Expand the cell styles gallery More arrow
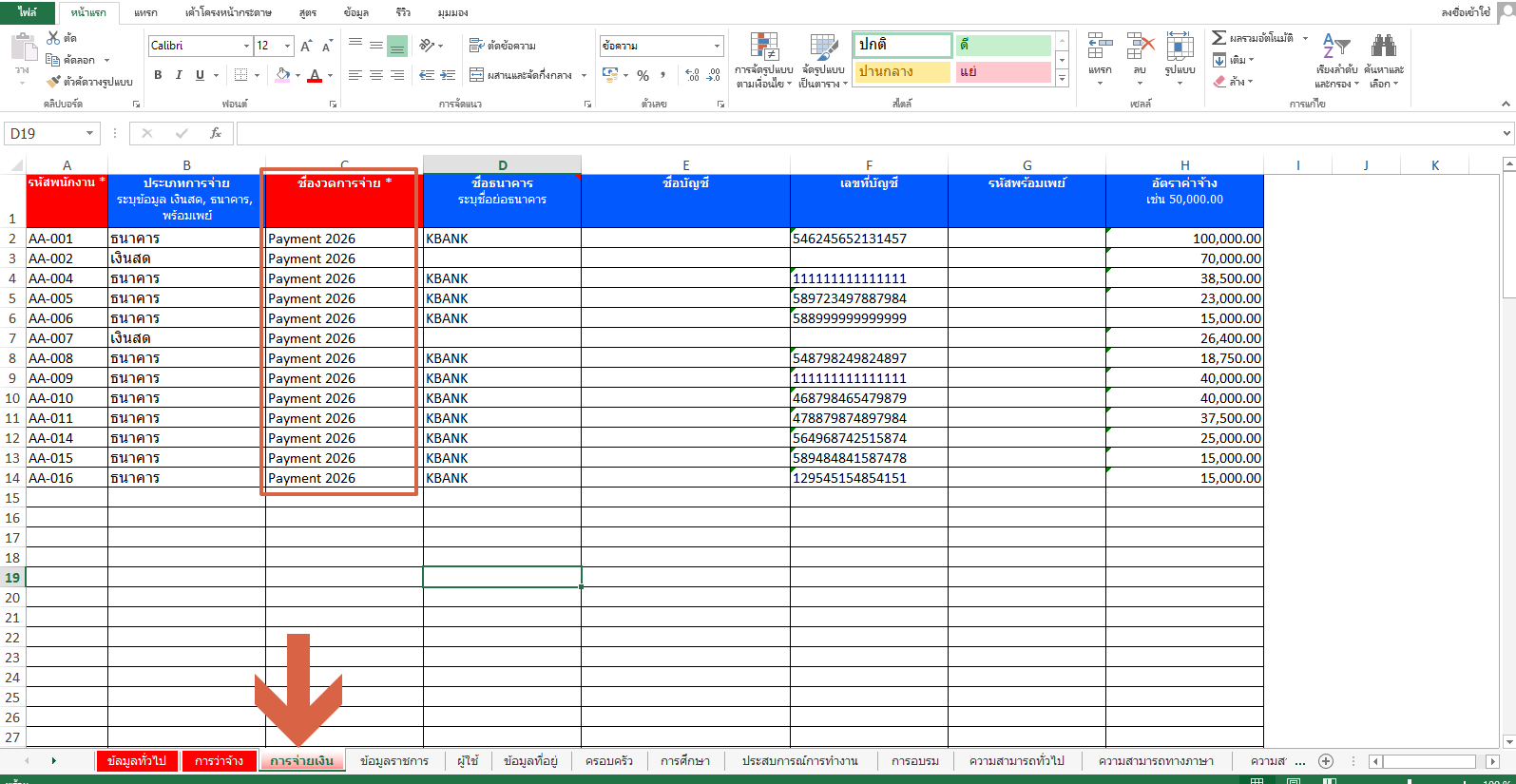The image size is (1516, 784). (1062, 78)
